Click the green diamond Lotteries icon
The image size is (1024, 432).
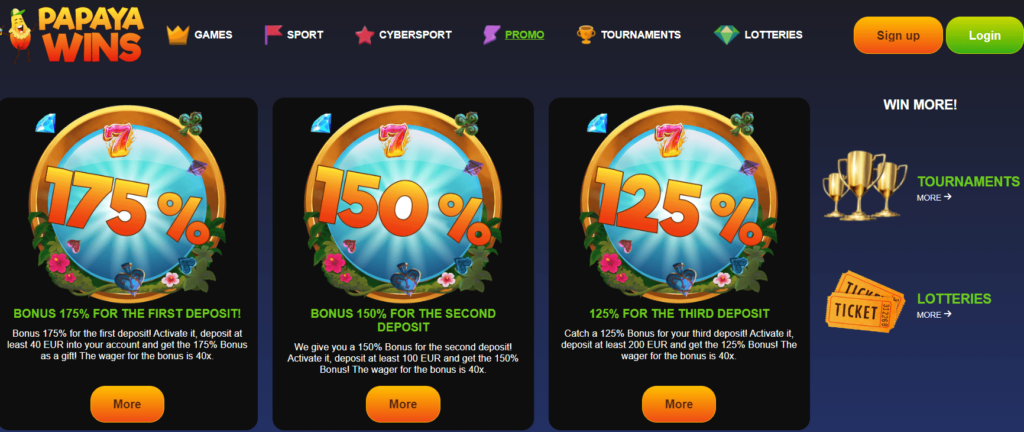726,35
